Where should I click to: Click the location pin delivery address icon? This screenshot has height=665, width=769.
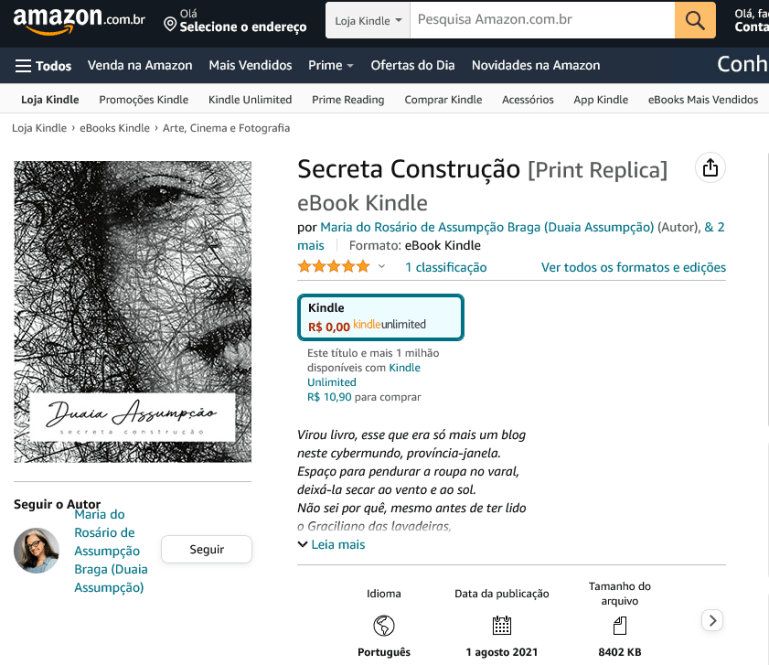tap(170, 22)
